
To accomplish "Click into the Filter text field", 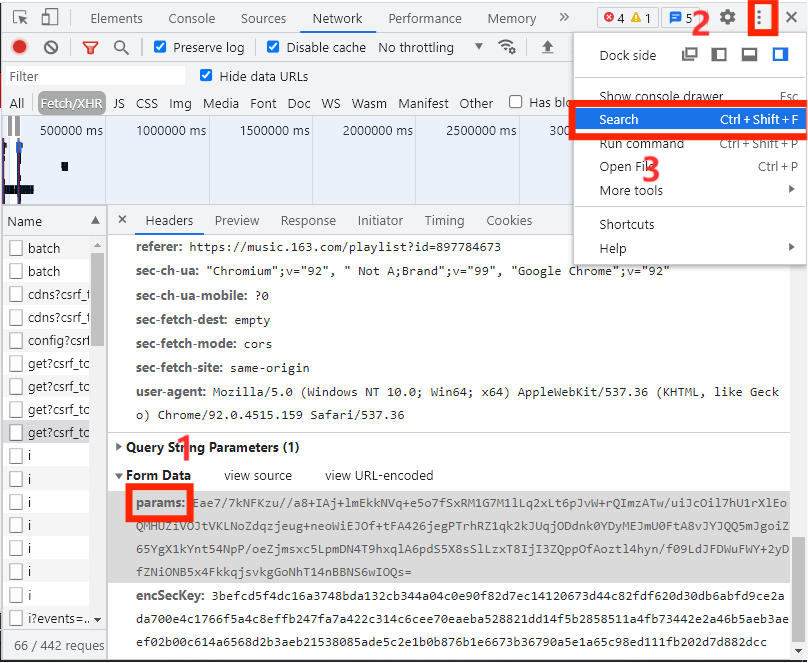I will 95,76.
